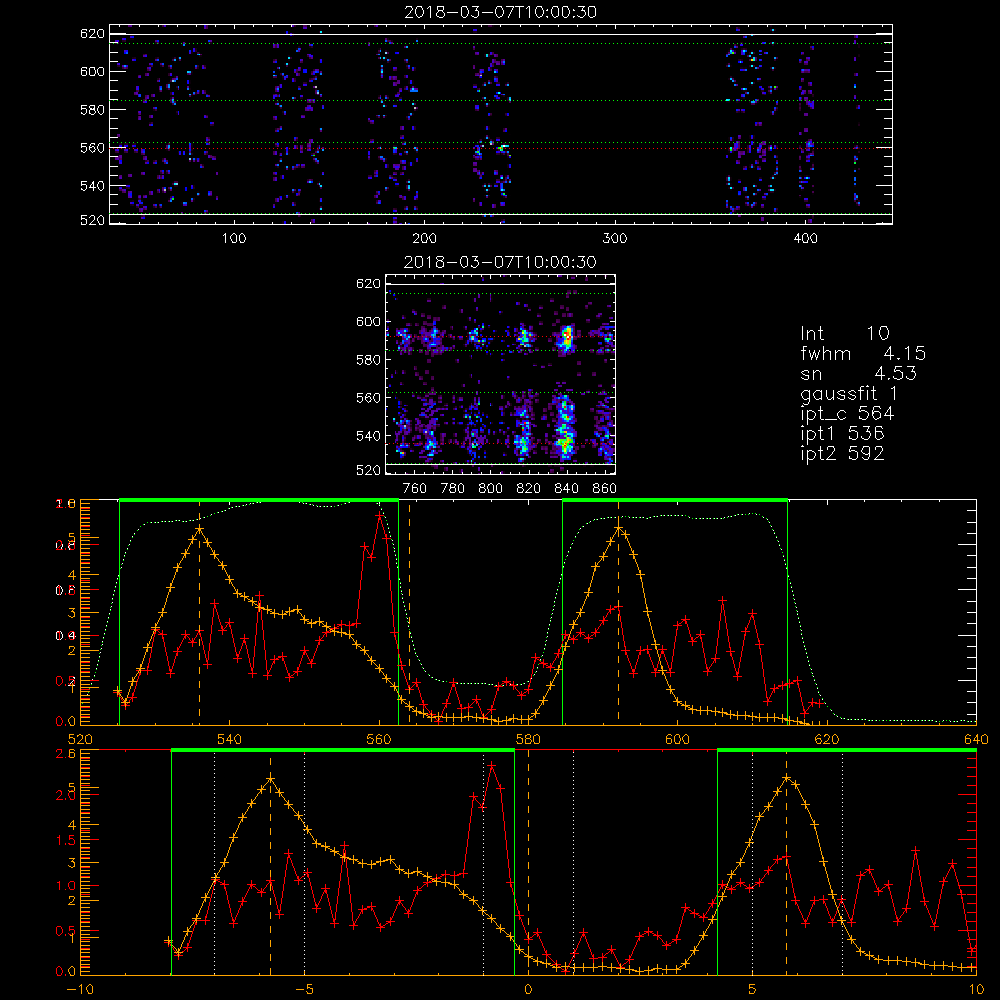Select the 'Int 10' parameter text
The width and height of the screenshot is (1000, 1000).
pos(845,334)
